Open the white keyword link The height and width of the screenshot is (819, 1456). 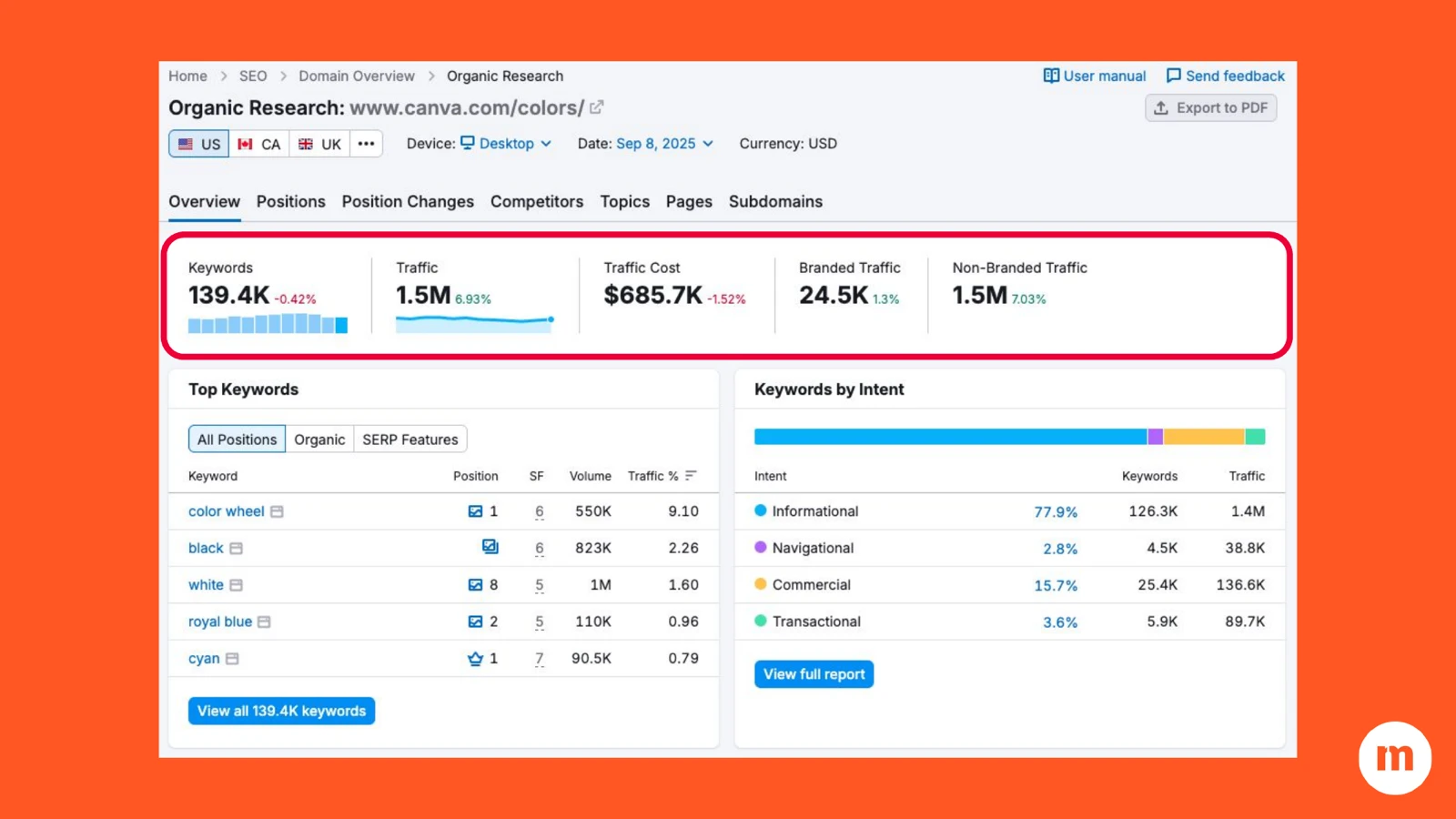[x=206, y=585]
